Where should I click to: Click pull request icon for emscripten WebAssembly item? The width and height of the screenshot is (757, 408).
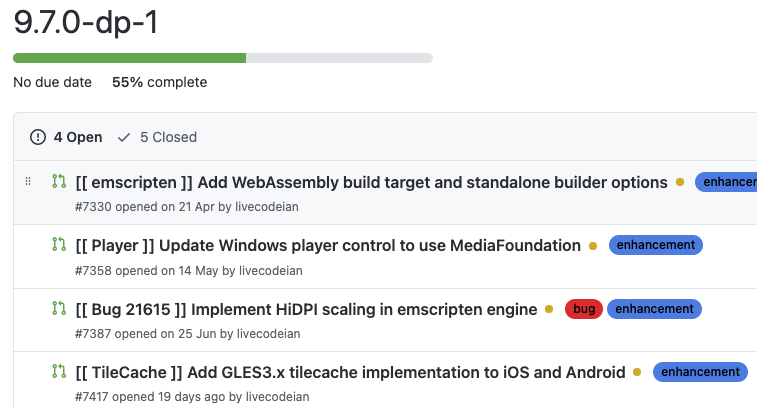tap(59, 181)
